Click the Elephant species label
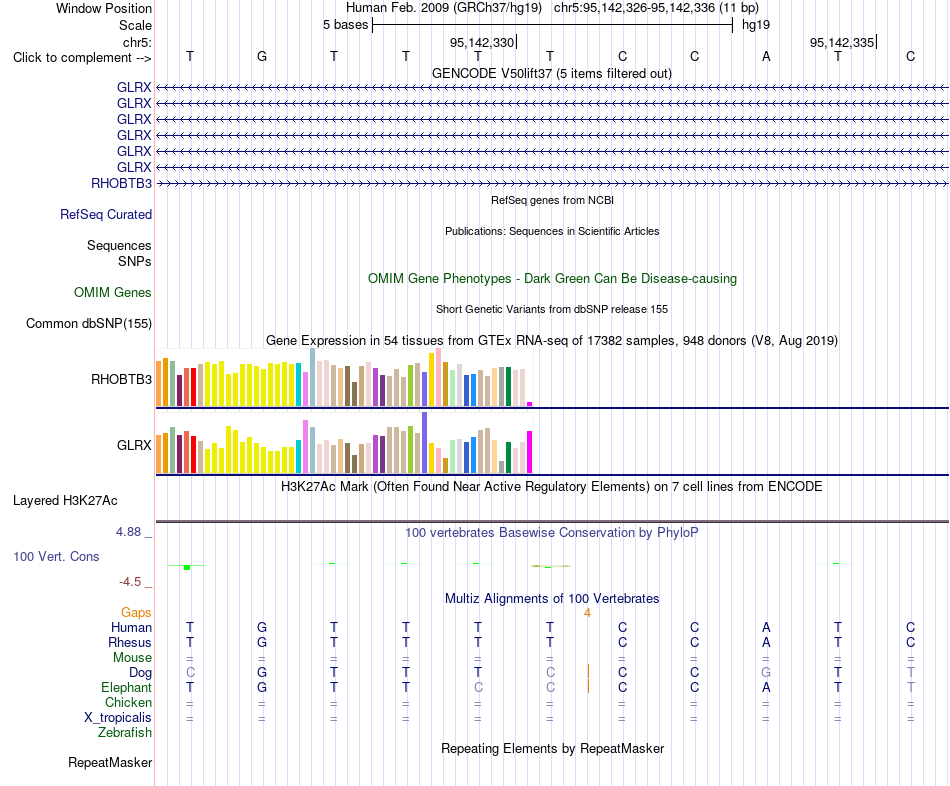 [127, 687]
